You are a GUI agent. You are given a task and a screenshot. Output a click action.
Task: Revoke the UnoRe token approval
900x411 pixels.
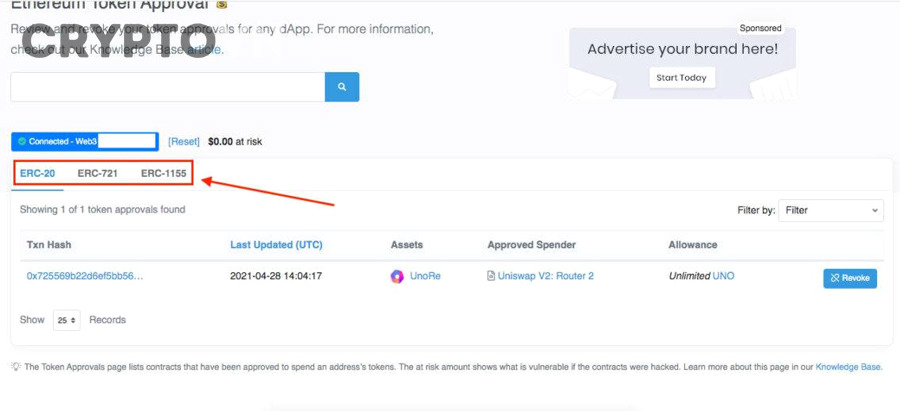point(850,278)
